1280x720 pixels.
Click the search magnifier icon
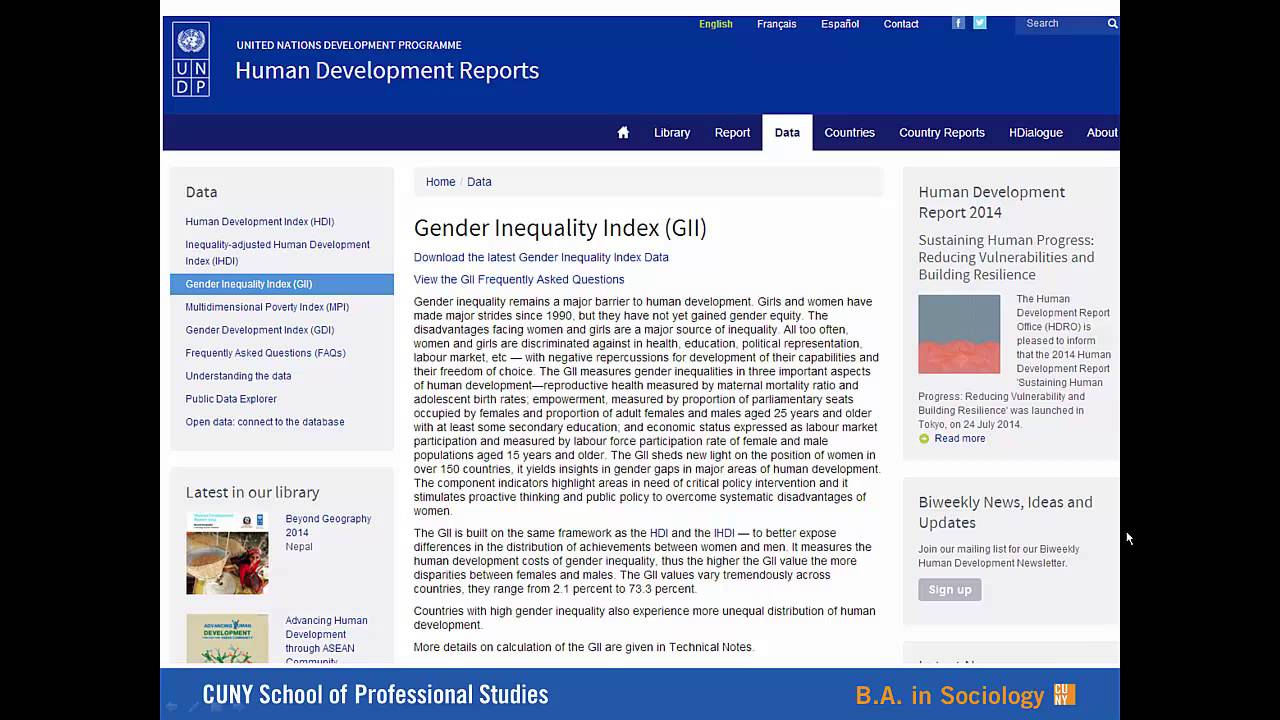[x=1112, y=23]
